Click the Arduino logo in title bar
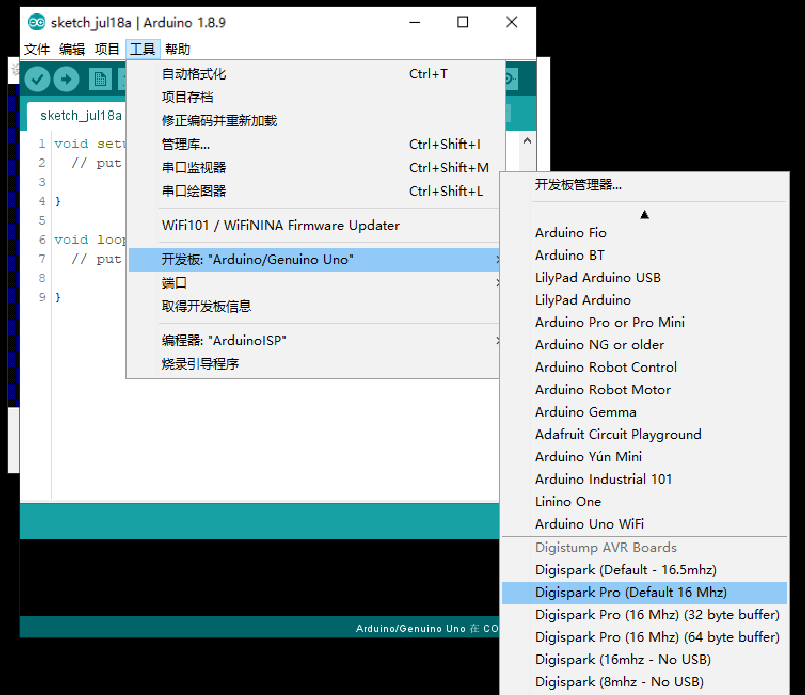This screenshot has width=805, height=695. (x=36, y=22)
